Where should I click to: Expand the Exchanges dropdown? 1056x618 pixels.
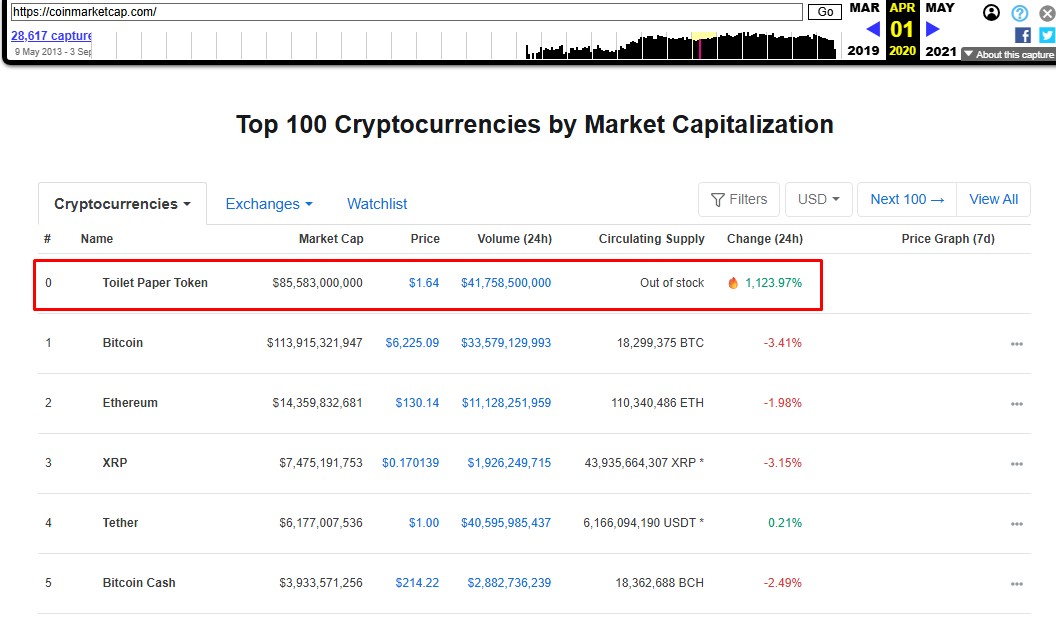click(x=269, y=204)
